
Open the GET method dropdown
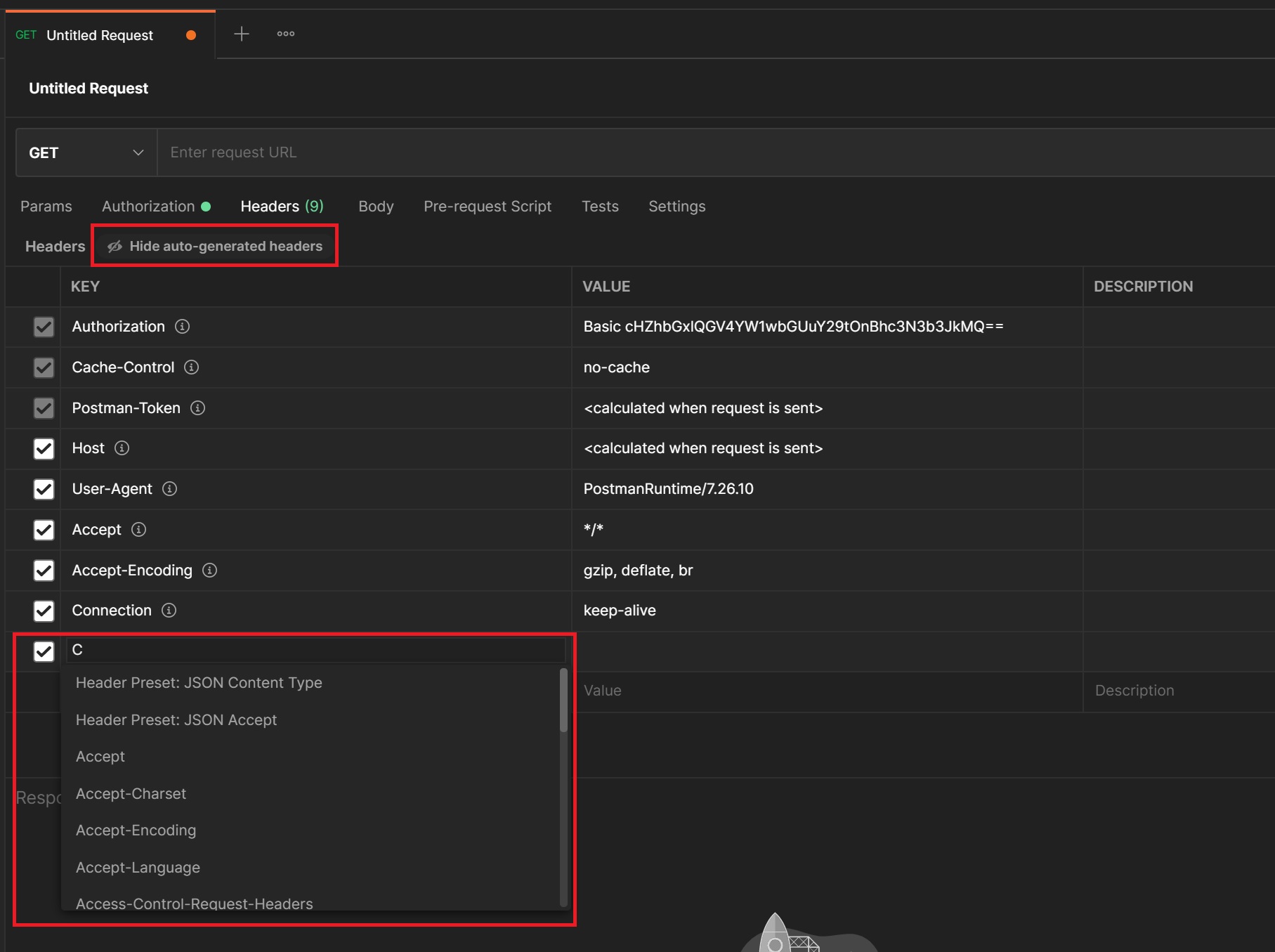click(x=86, y=152)
